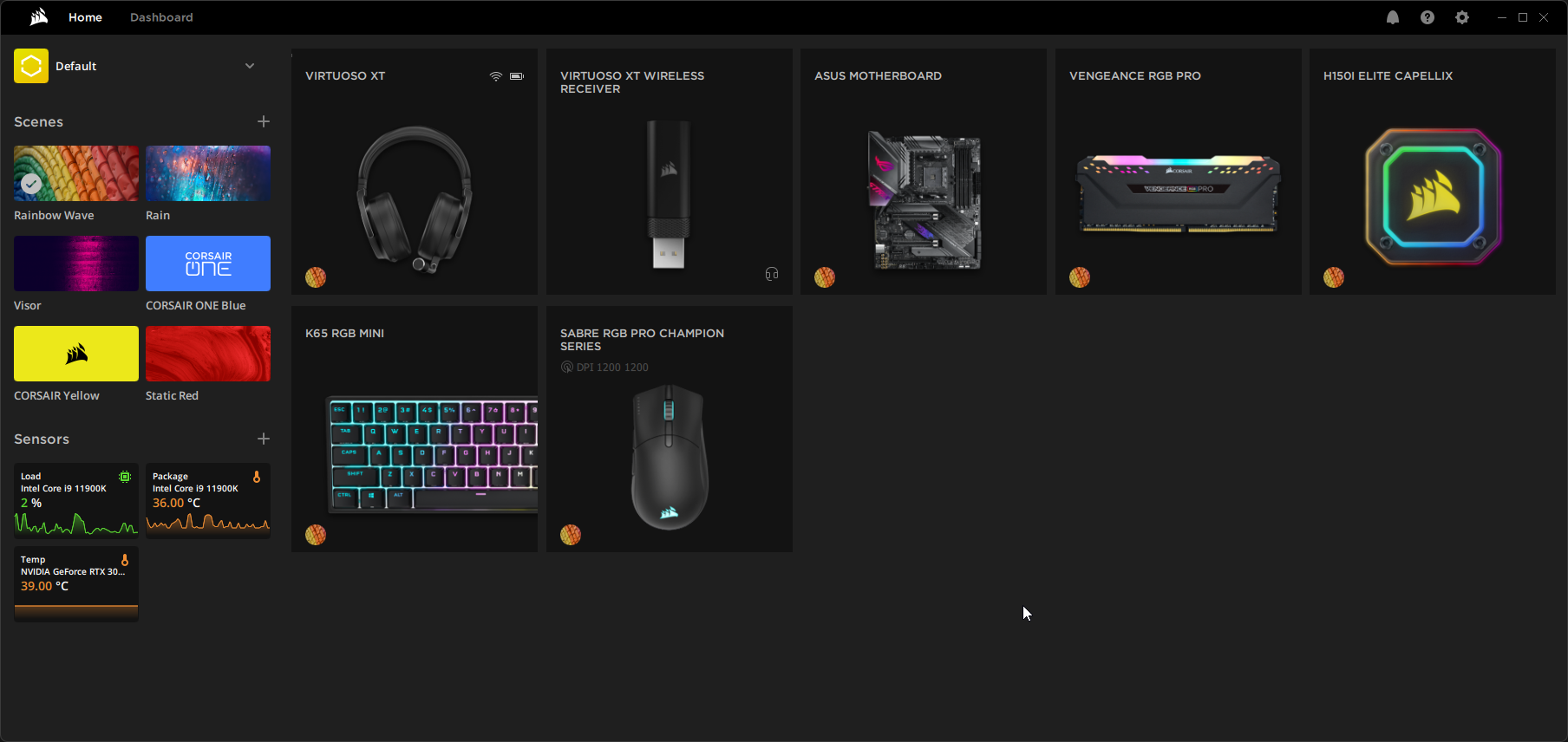Open the NVIDIA GeForce Temp sensor widget

click(x=76, y=583)
